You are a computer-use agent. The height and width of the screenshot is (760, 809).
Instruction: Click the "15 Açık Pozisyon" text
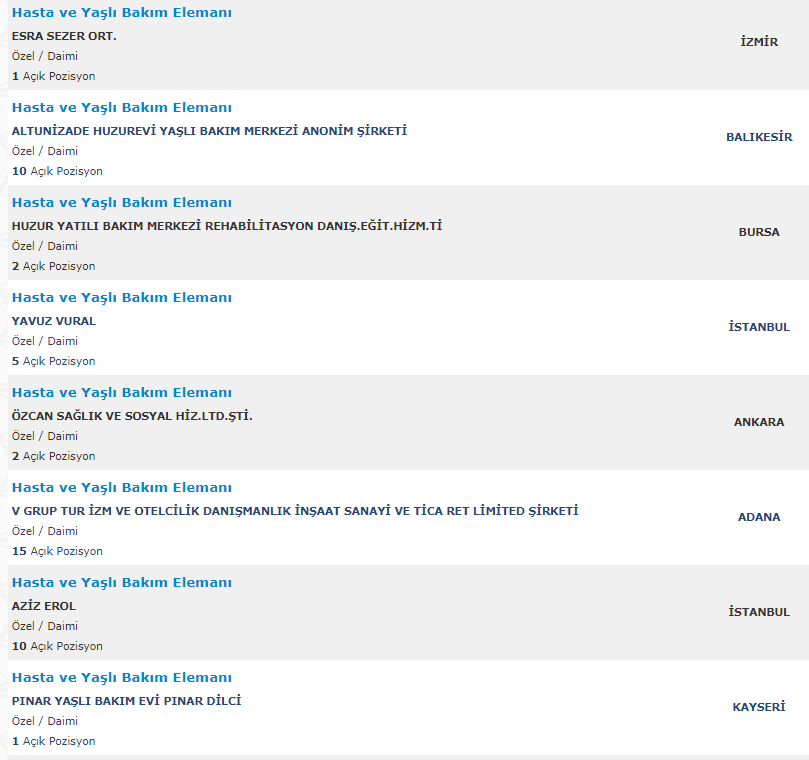click(57, 551)
